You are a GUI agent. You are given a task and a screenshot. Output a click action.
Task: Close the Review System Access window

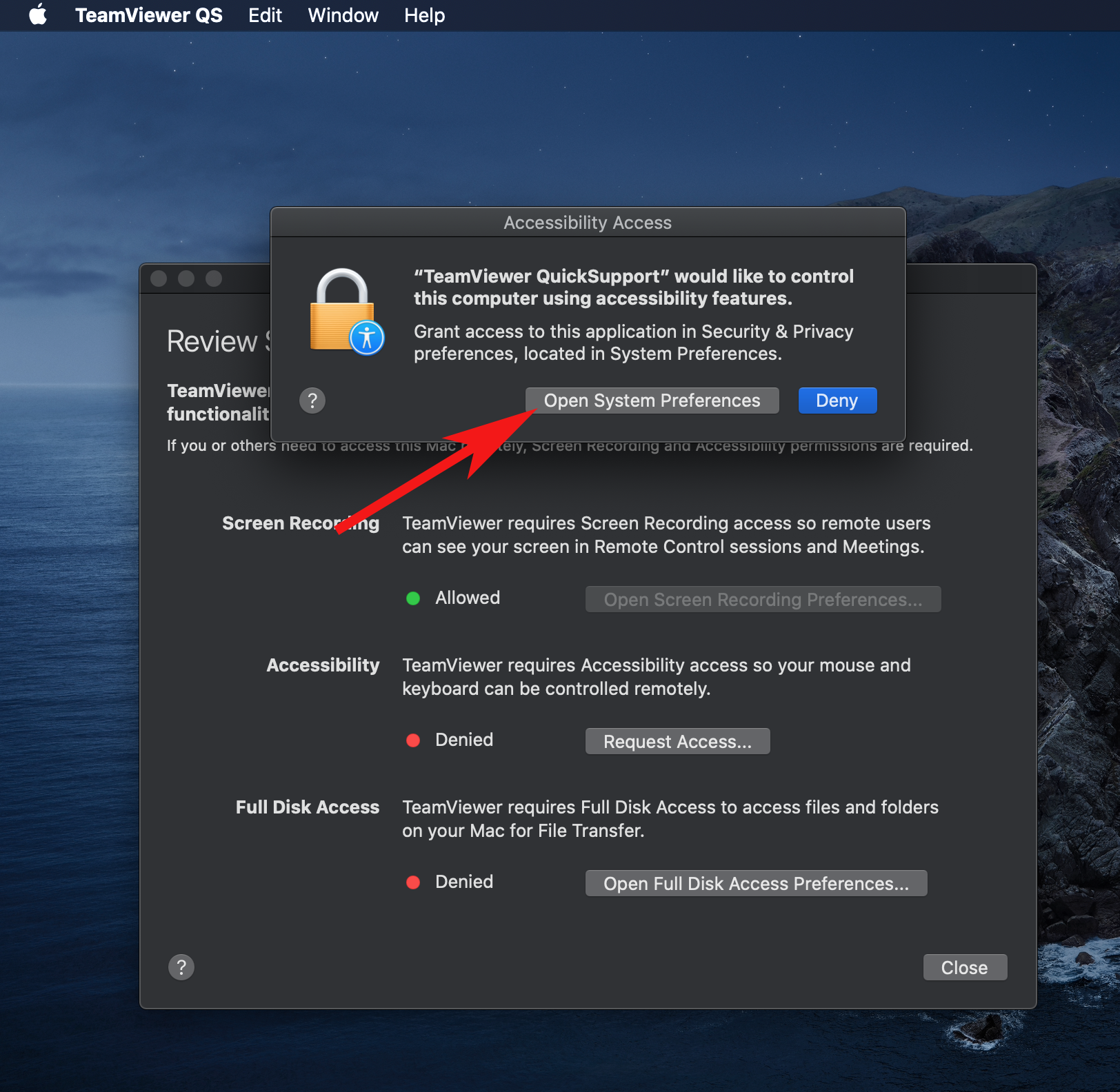point(965,967)
